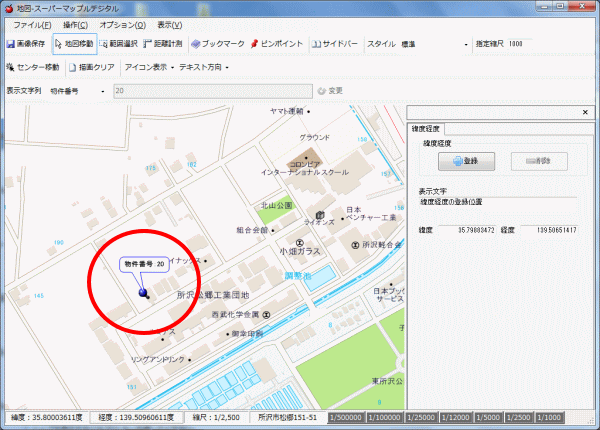Screen dimensions: 600x430
Task: Open the 表示文字列 物件番号 dropdown
Action: pos(76,90)
